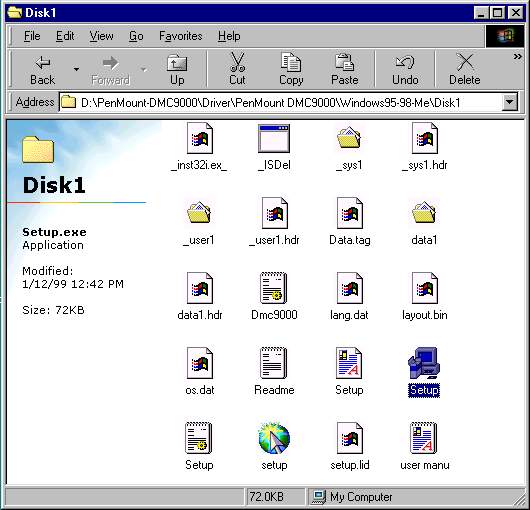The height and width of the screenshot is (510, 530).
Task: Select the layout.bin file icon
Action: coord(425,288)
